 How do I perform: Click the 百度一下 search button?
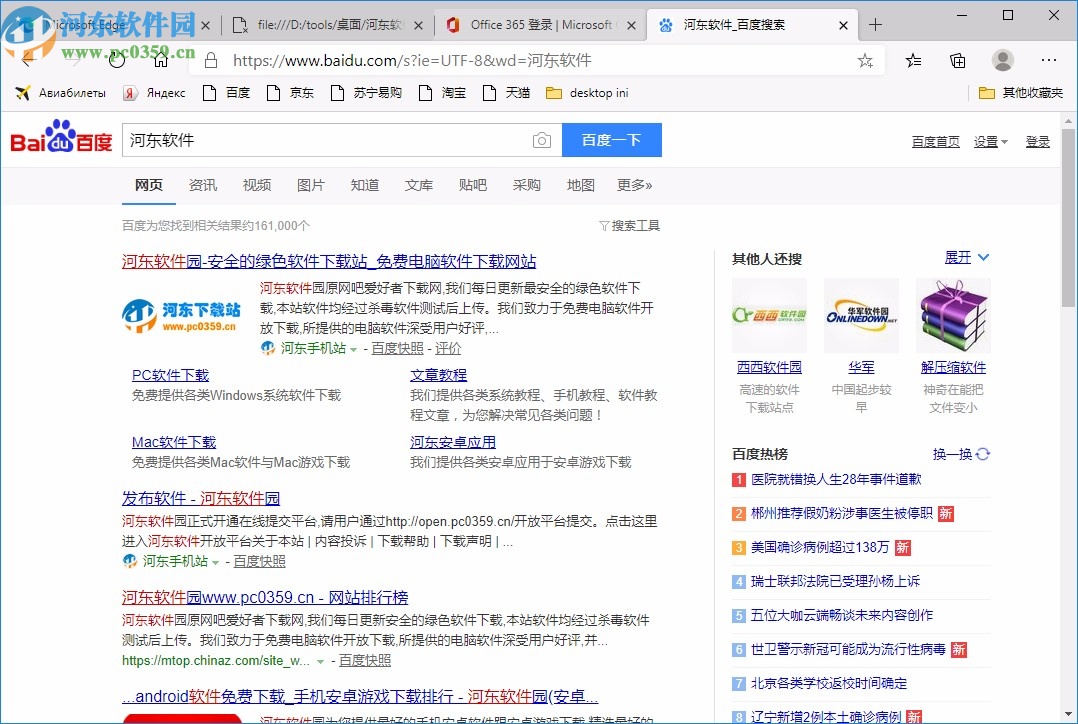pyautogui.click(x=611, y=140)
